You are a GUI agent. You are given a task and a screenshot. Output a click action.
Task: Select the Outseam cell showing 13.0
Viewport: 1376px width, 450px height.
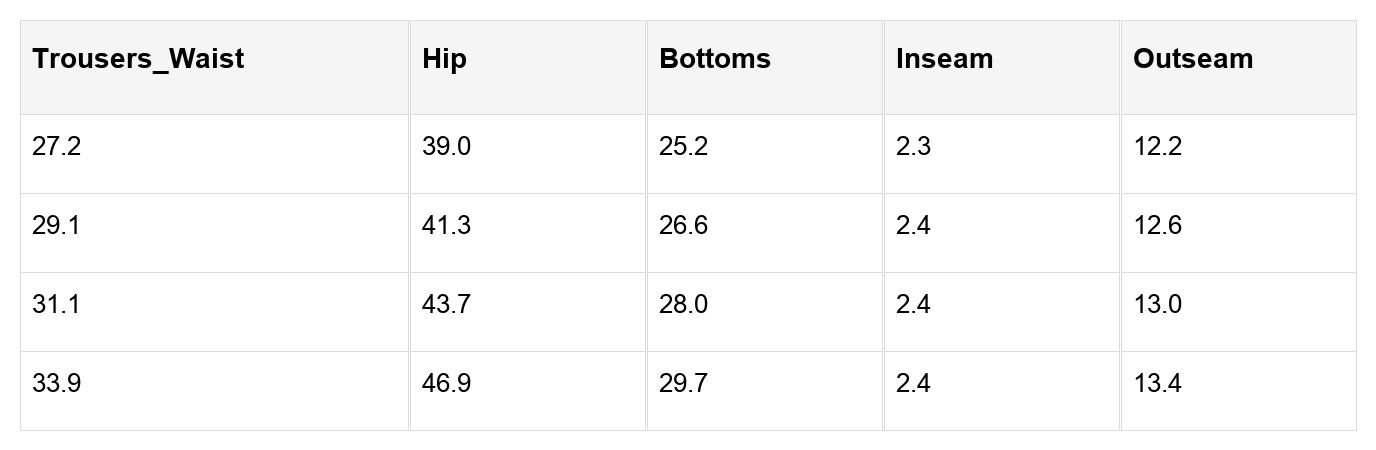click(x=1158, y=305)
